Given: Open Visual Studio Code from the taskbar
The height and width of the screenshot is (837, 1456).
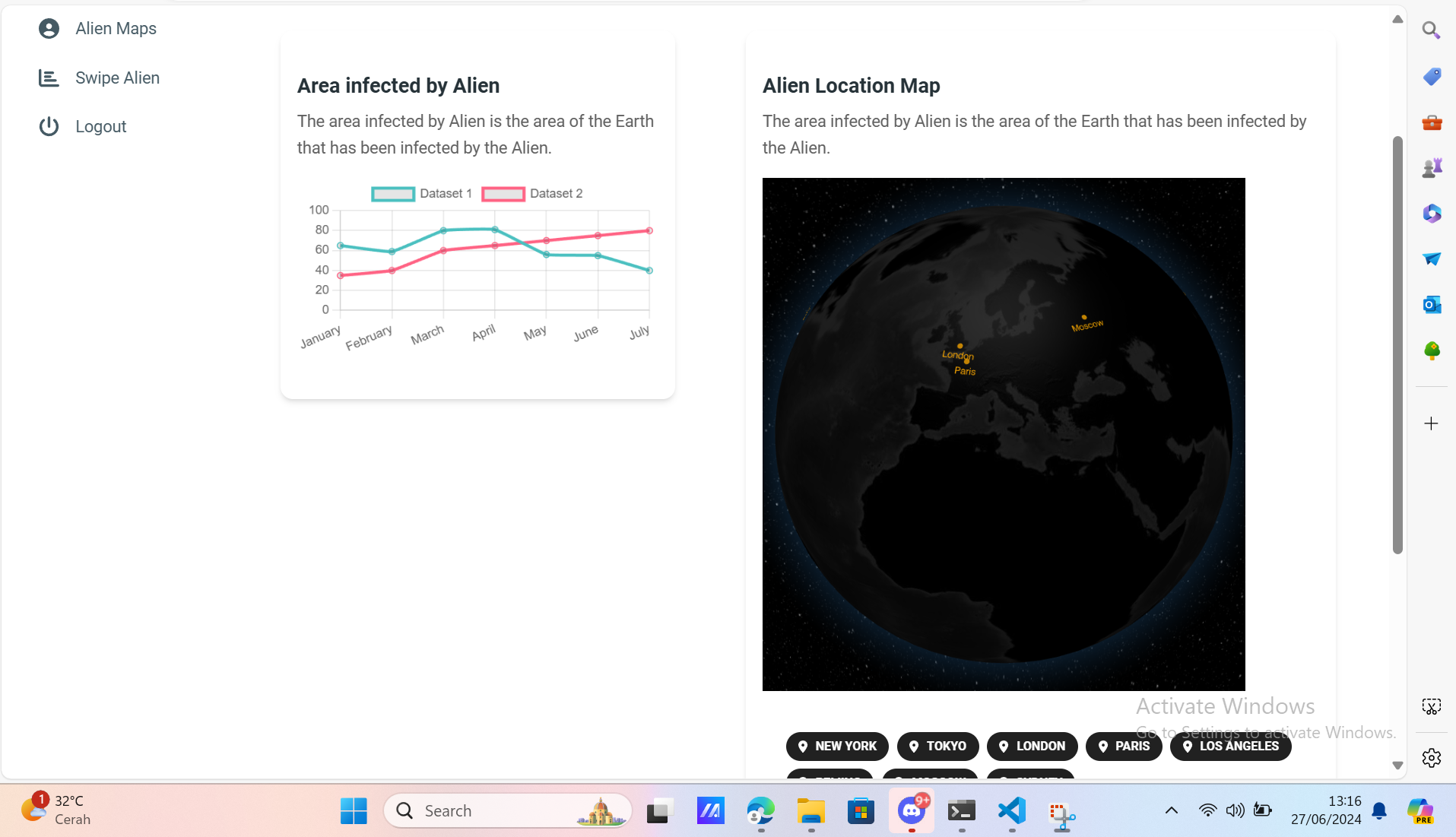Looking at the screenshot, I should (x=1012, y=810).
